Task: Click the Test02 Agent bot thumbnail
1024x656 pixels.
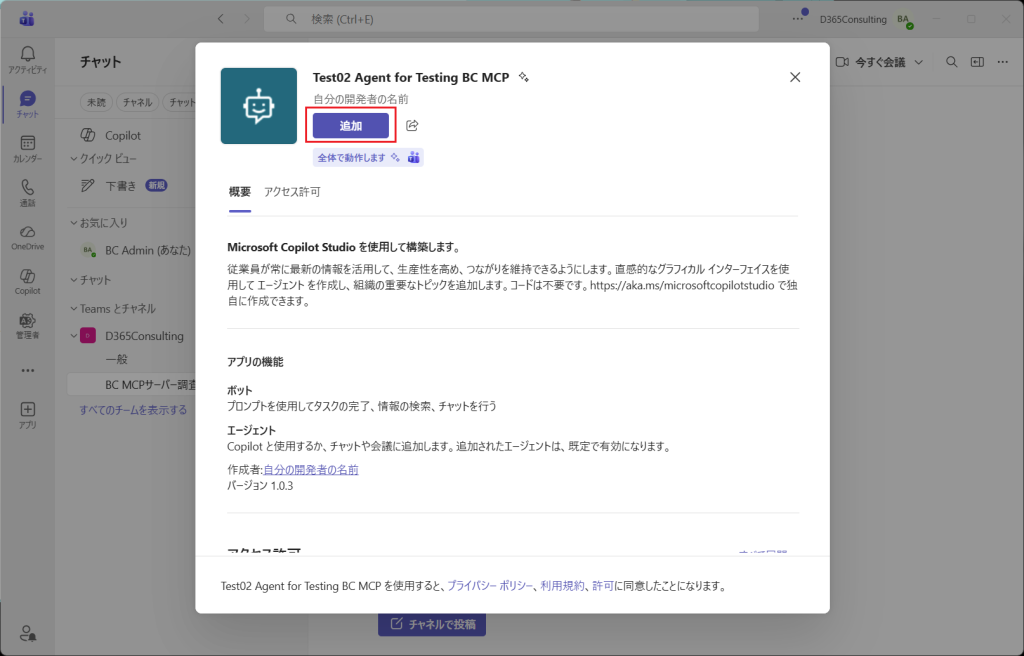Action: 258,106
